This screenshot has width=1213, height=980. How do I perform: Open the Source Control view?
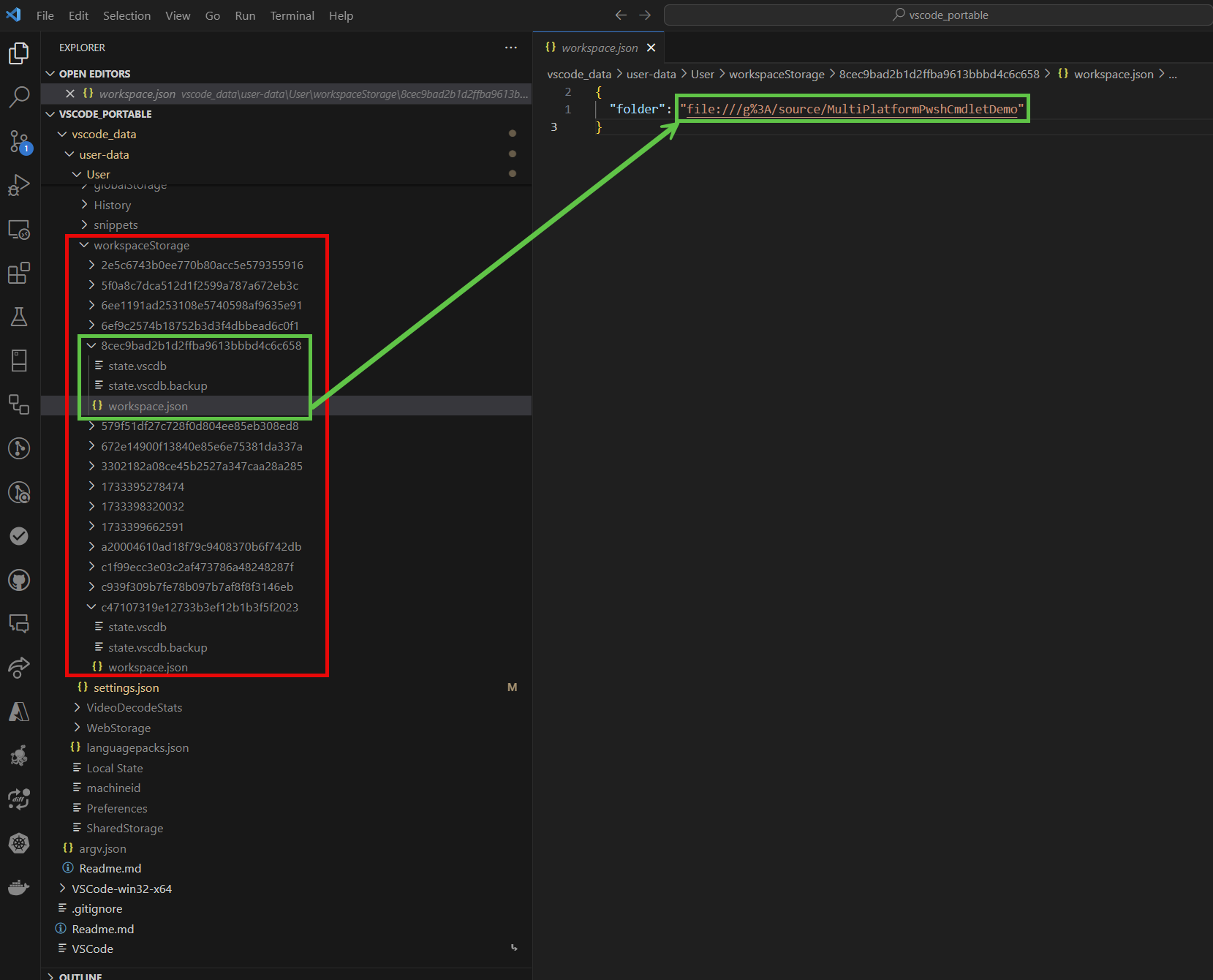point(19,141)
